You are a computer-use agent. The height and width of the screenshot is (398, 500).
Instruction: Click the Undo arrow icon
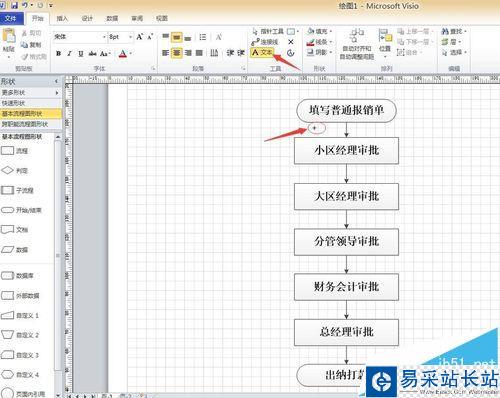pos(25,5)
